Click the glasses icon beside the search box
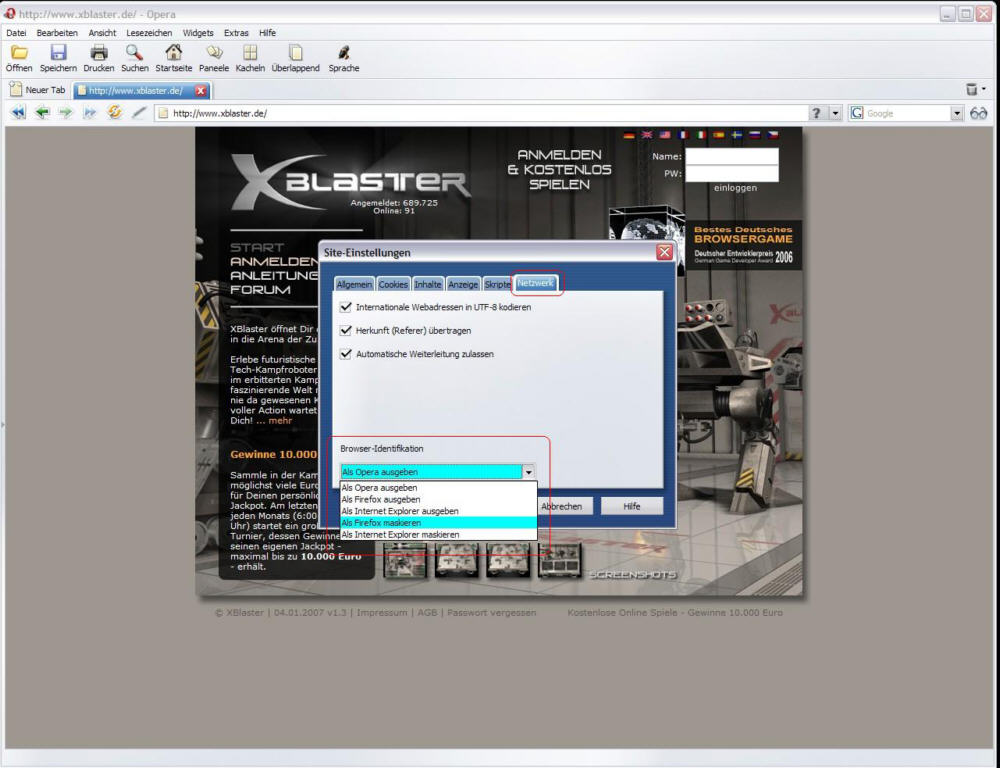The height and width of the screenshot is (768, 1000). point(978,114)
